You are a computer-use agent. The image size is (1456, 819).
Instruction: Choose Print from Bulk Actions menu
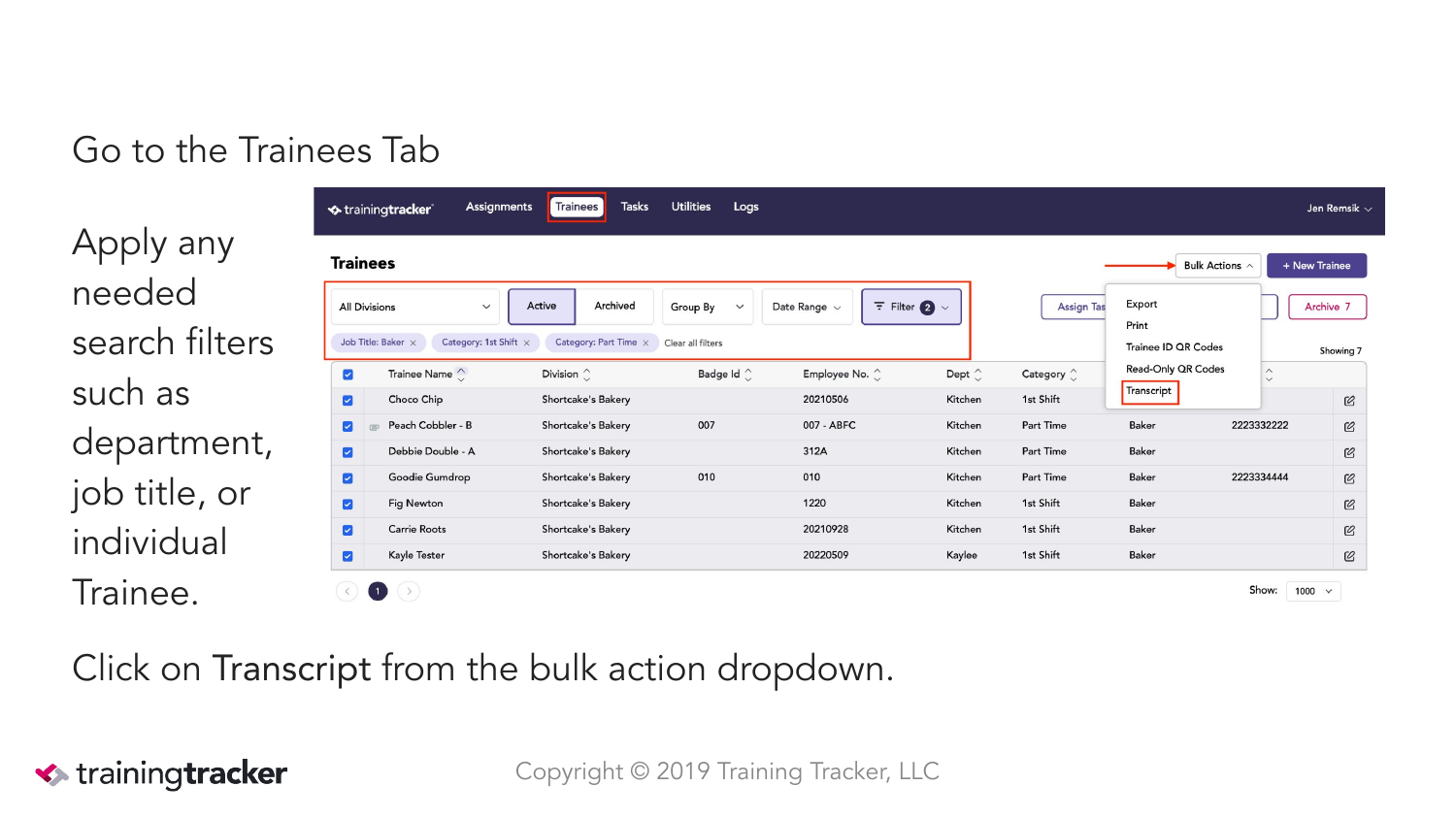click(1137, 326)
